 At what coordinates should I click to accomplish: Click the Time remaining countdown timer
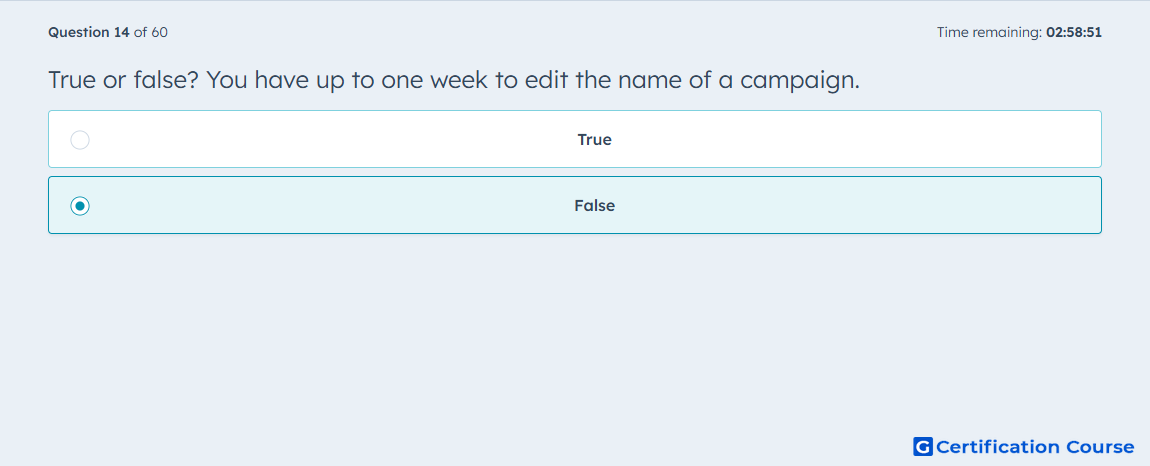[1019, 32]
